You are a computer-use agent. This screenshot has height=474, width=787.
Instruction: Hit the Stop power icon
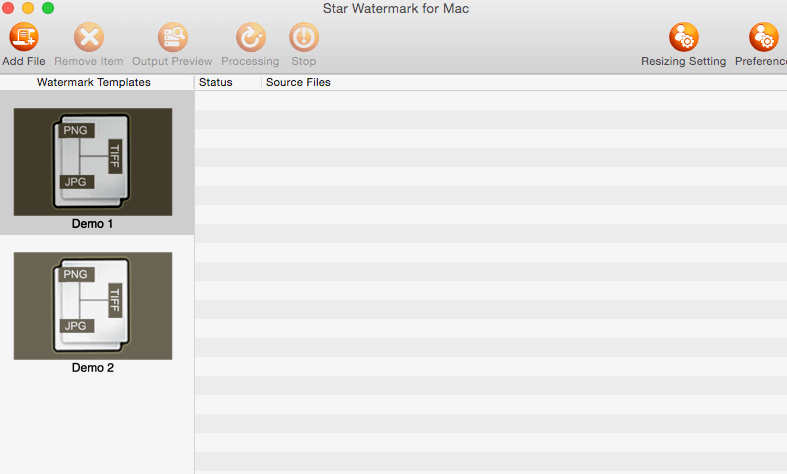(303, 38)
